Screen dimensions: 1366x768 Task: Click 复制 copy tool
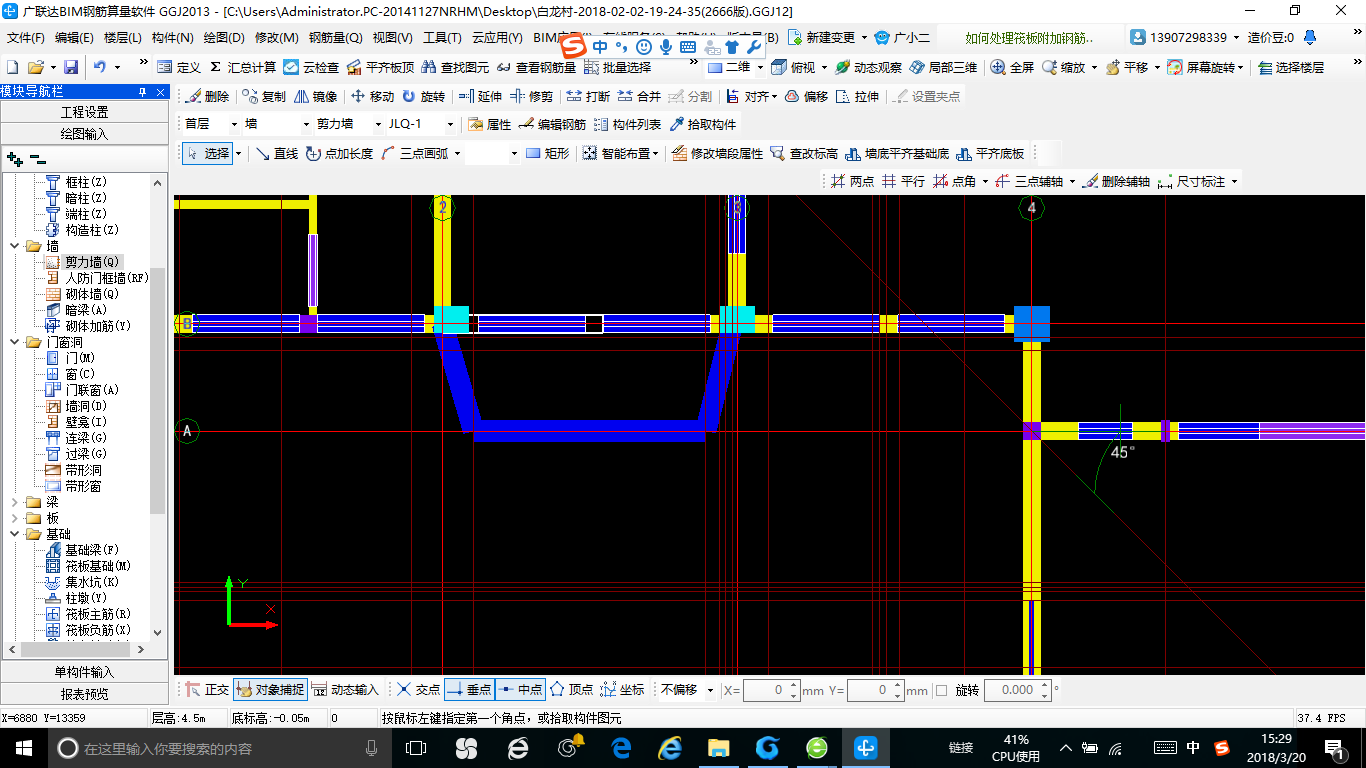click(x=264, y=97)
